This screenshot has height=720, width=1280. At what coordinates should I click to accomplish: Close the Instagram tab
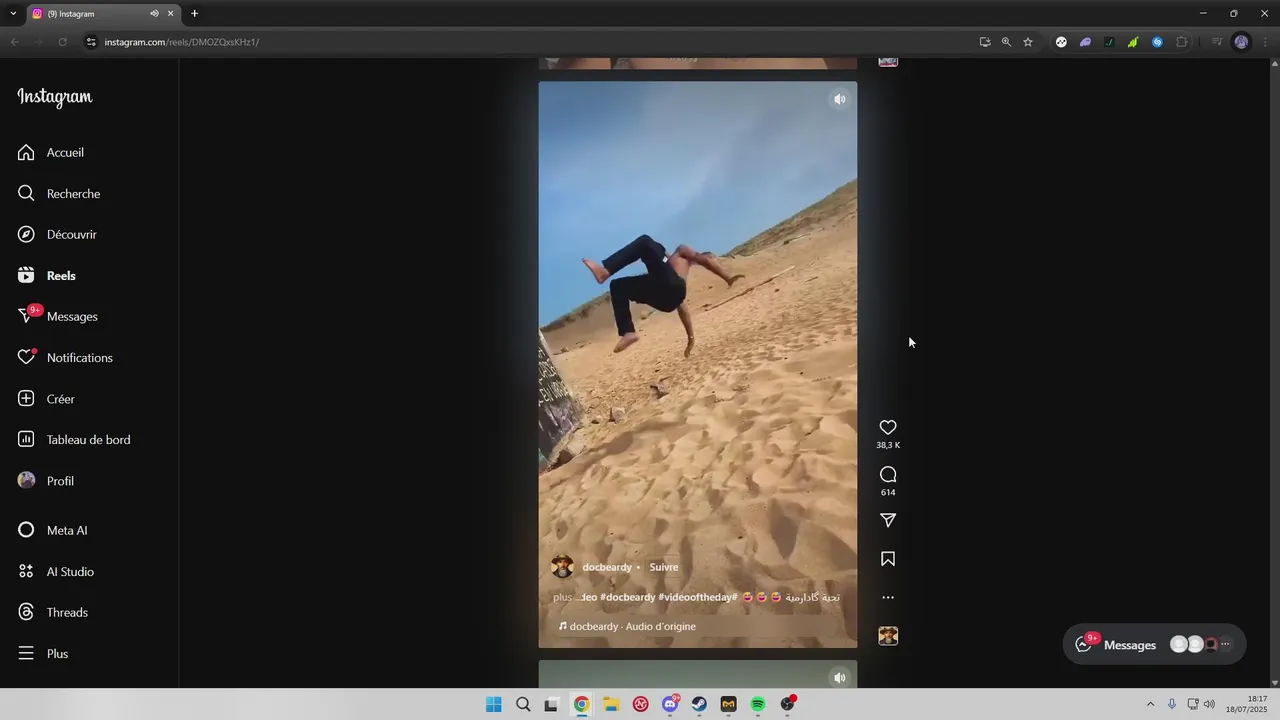[x=171, y=13]
